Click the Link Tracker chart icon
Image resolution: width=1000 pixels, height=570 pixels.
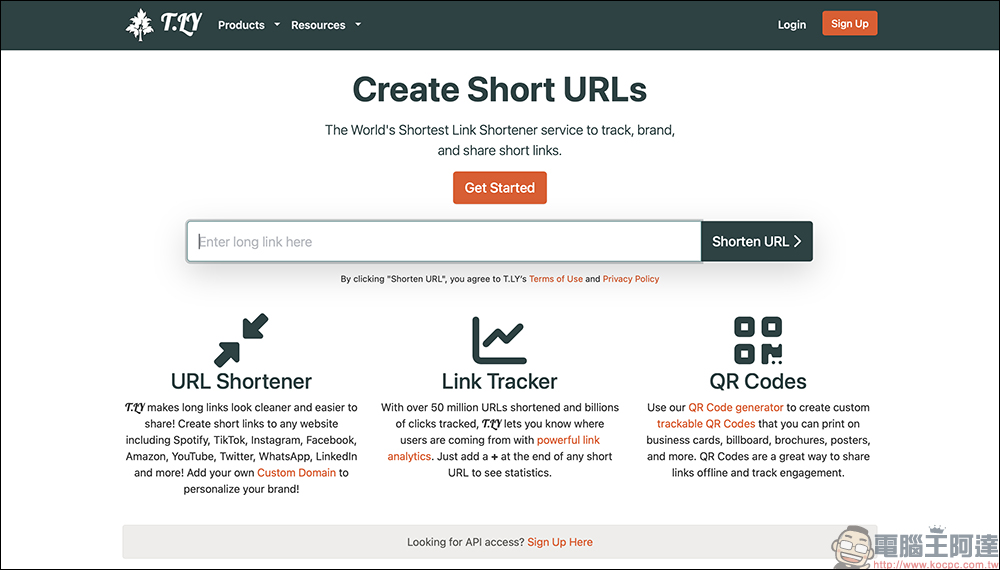pos(499,340)
